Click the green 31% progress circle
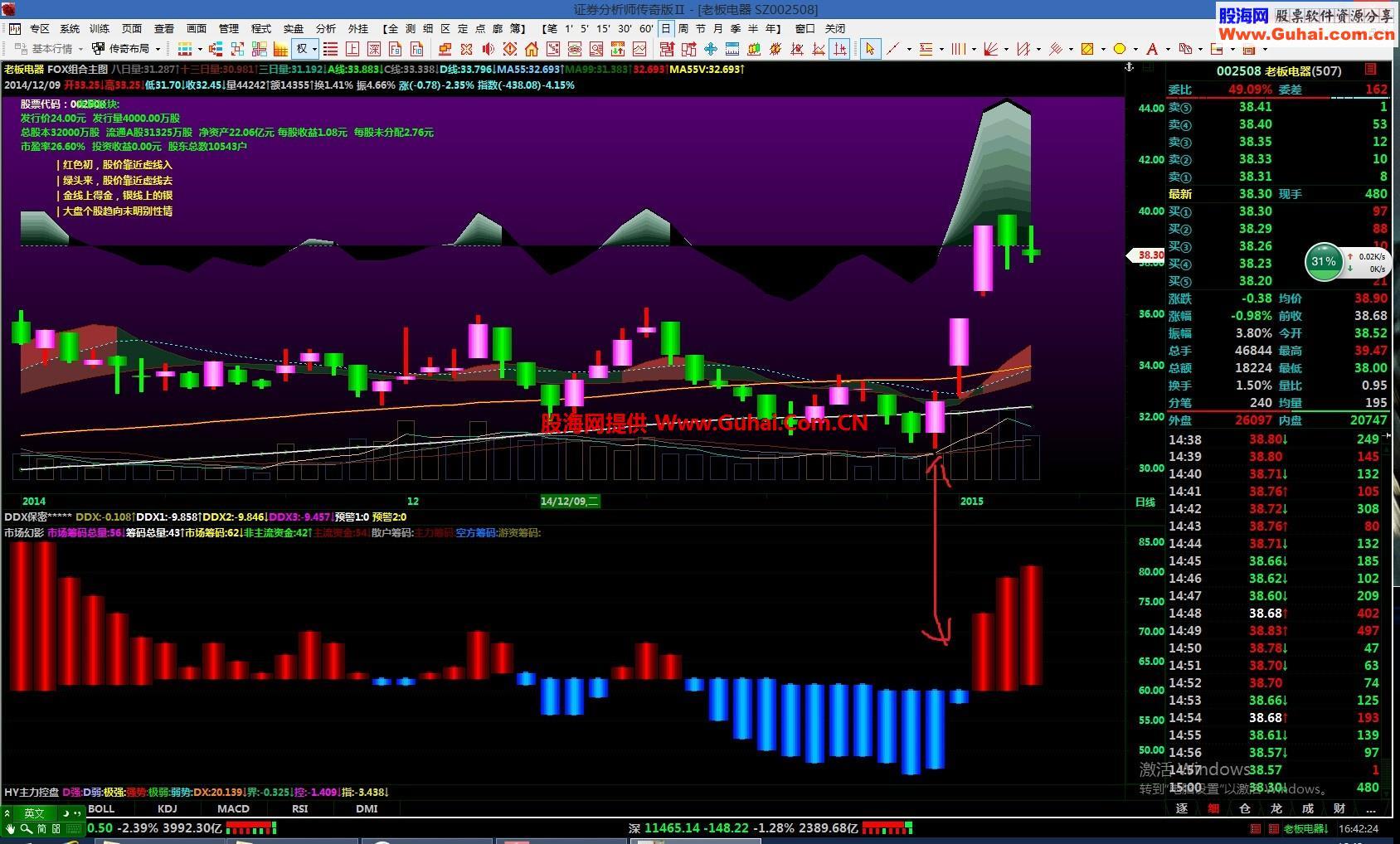1400x844 pixels. (x=1323, y=262)
